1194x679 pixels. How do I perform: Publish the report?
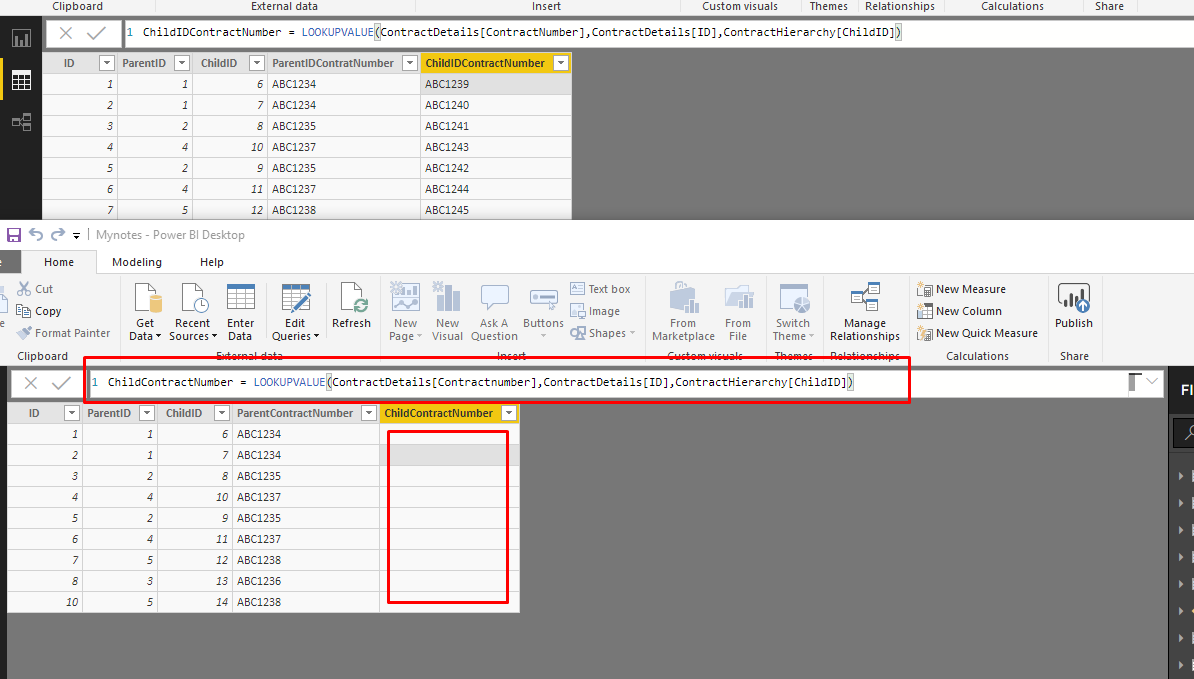coord(1074,306)
